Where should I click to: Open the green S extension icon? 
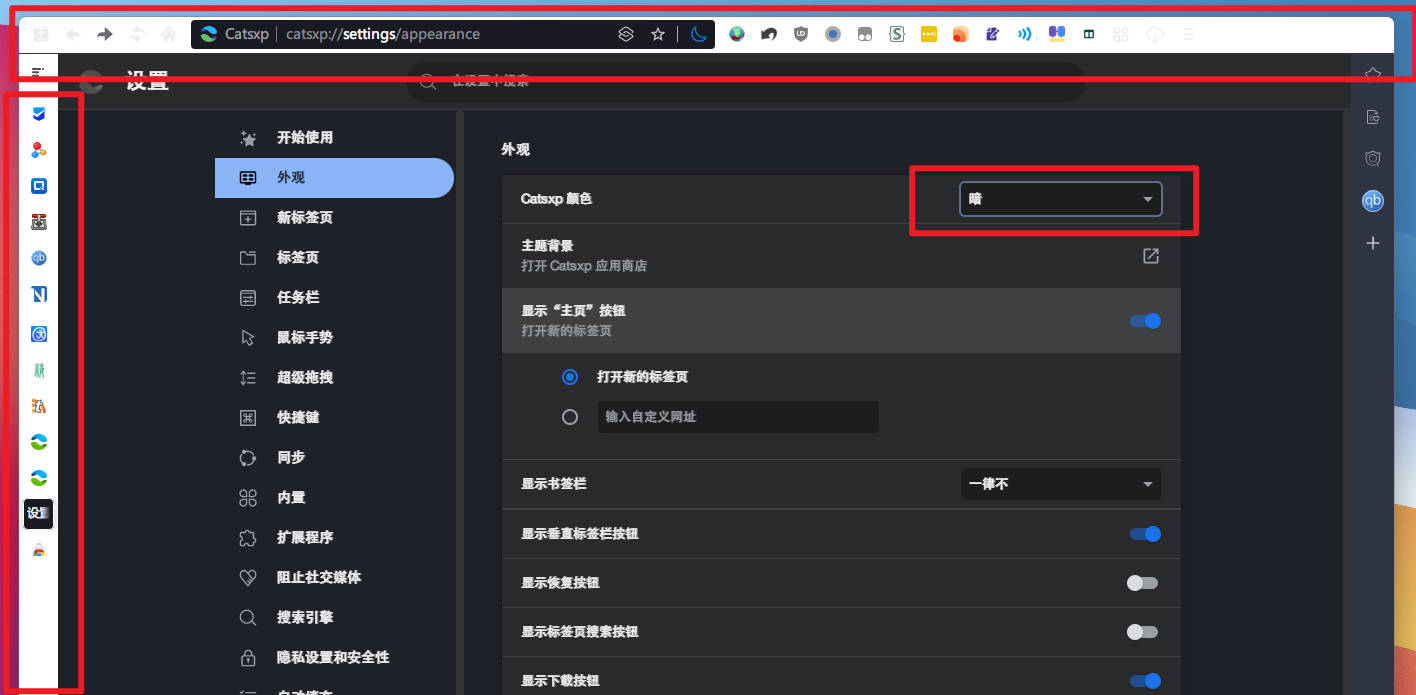897,34
